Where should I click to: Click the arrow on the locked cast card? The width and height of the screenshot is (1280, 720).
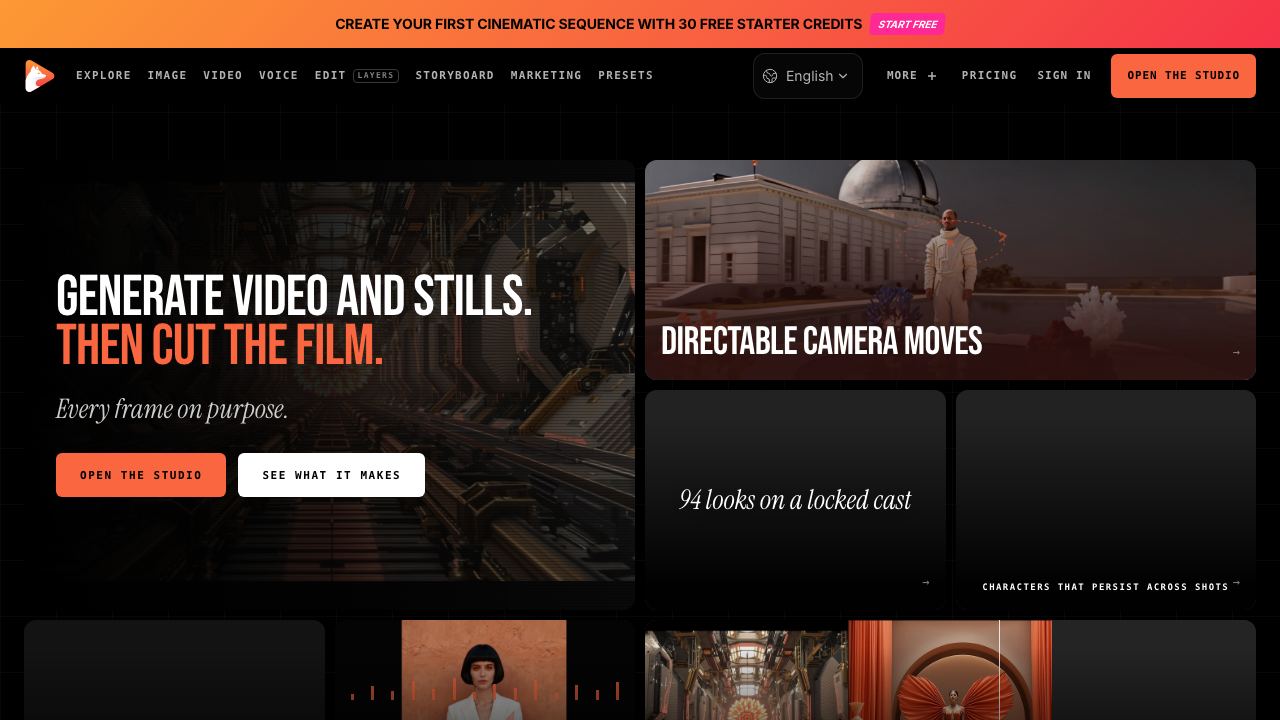click(925, 582)
